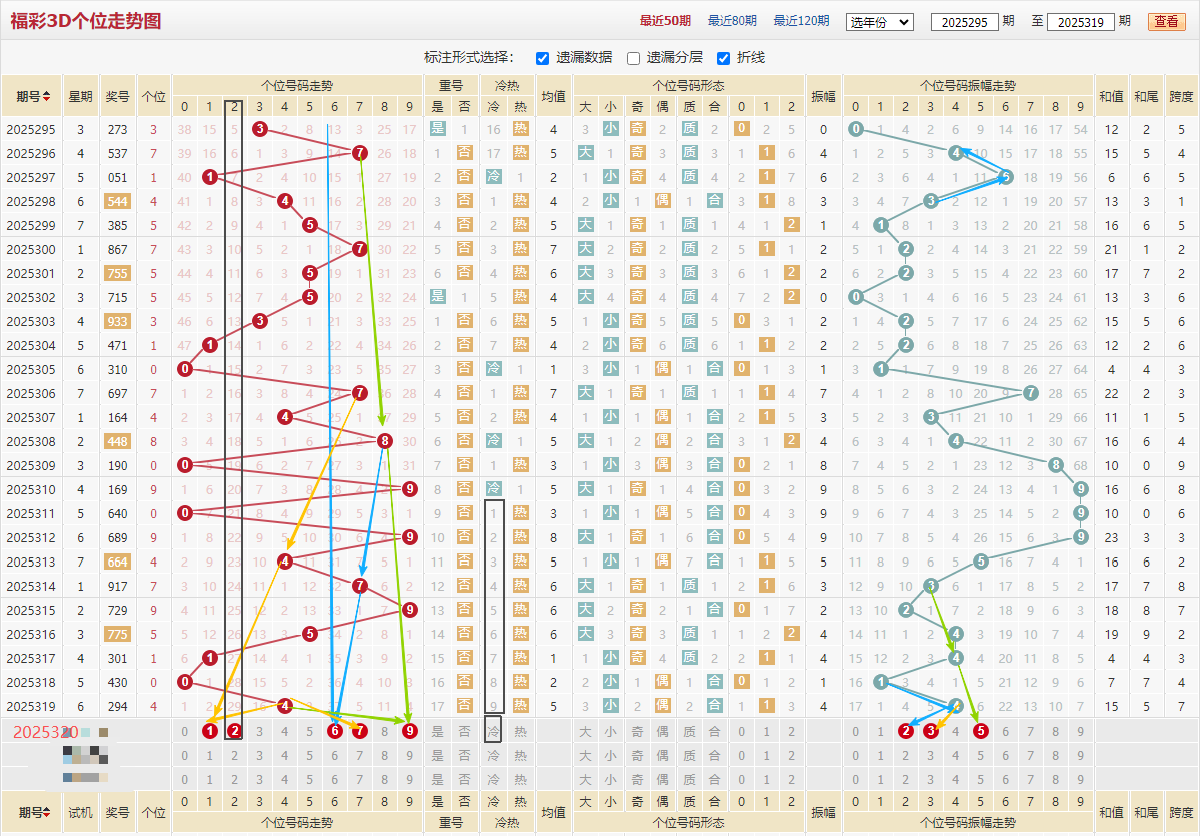
Task: Click award number 294 in row 2025319
Action: [118, 706]
